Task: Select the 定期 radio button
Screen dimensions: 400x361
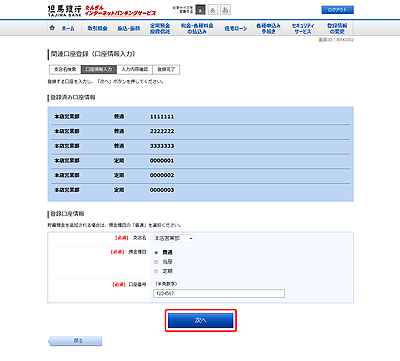Action: tap(156, 271)
